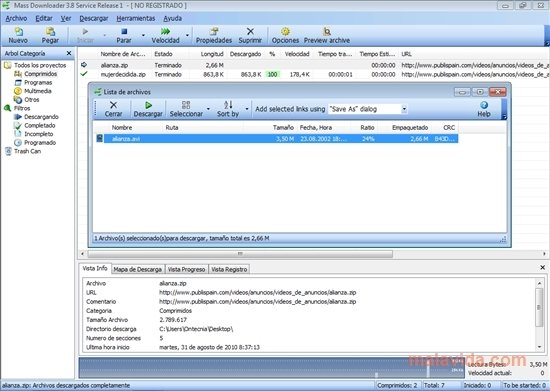
Task: Switch to Vista Progreso tab
Action: click(186, 269)
